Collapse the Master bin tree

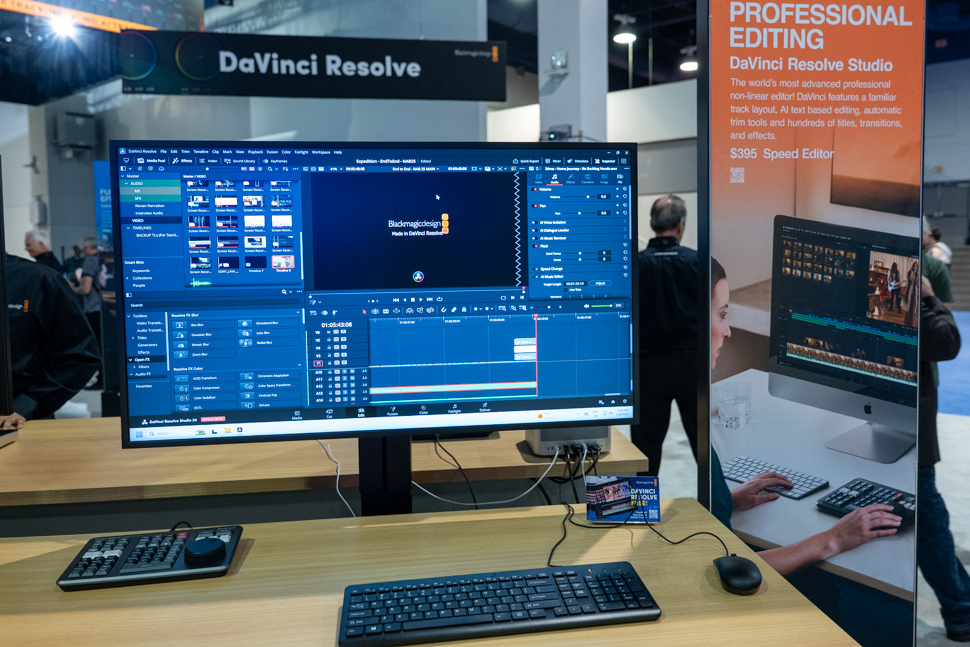click(122, 176)
